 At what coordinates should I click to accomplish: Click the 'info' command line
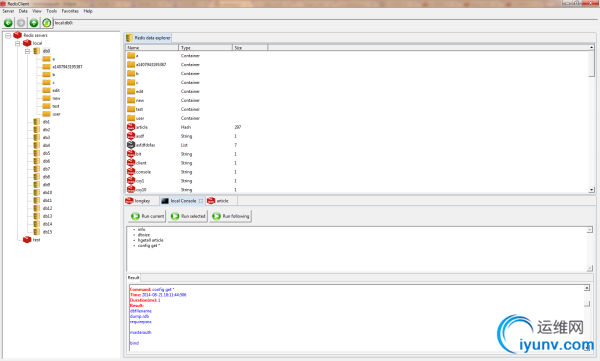141,229
